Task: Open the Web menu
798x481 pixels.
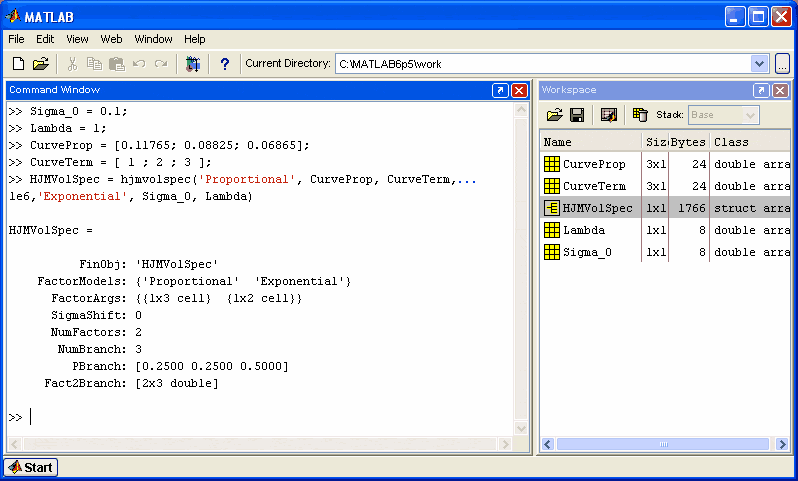Action: click(111, 39)
